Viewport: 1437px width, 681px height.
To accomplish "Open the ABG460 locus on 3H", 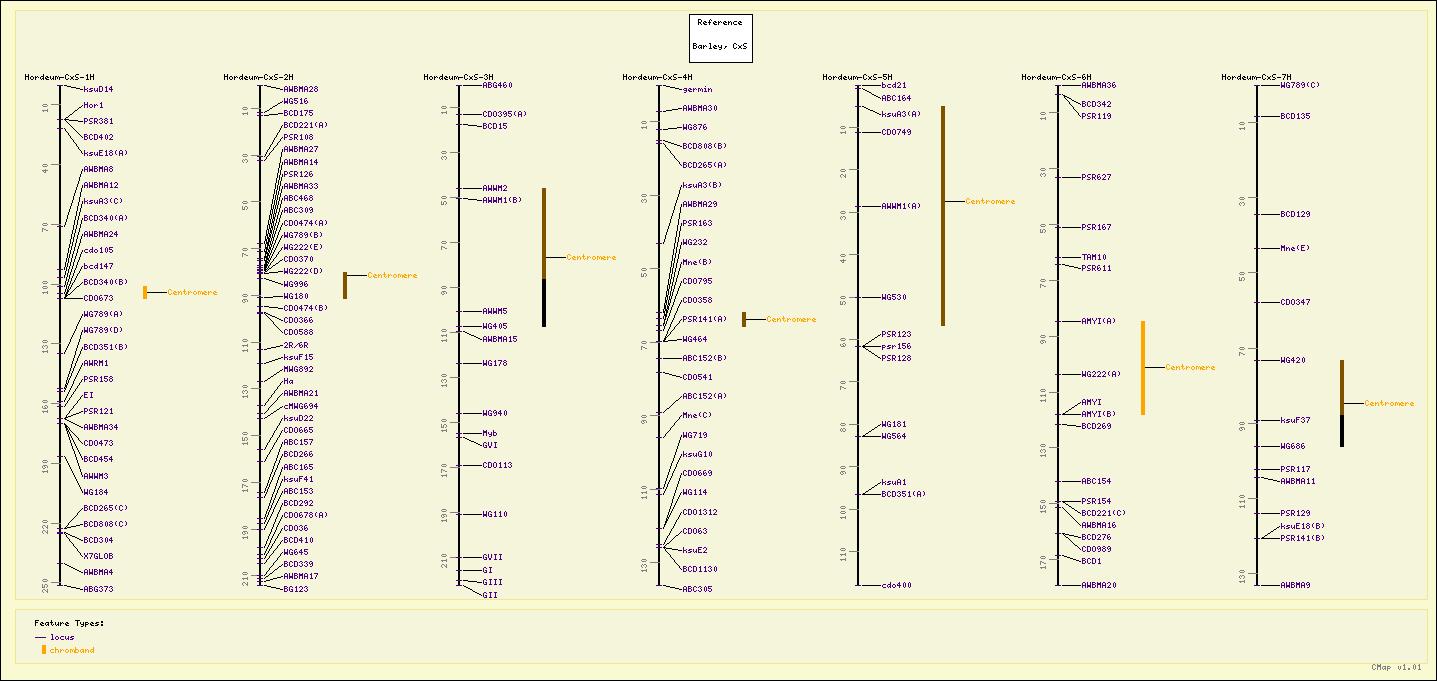I will 497,86.
